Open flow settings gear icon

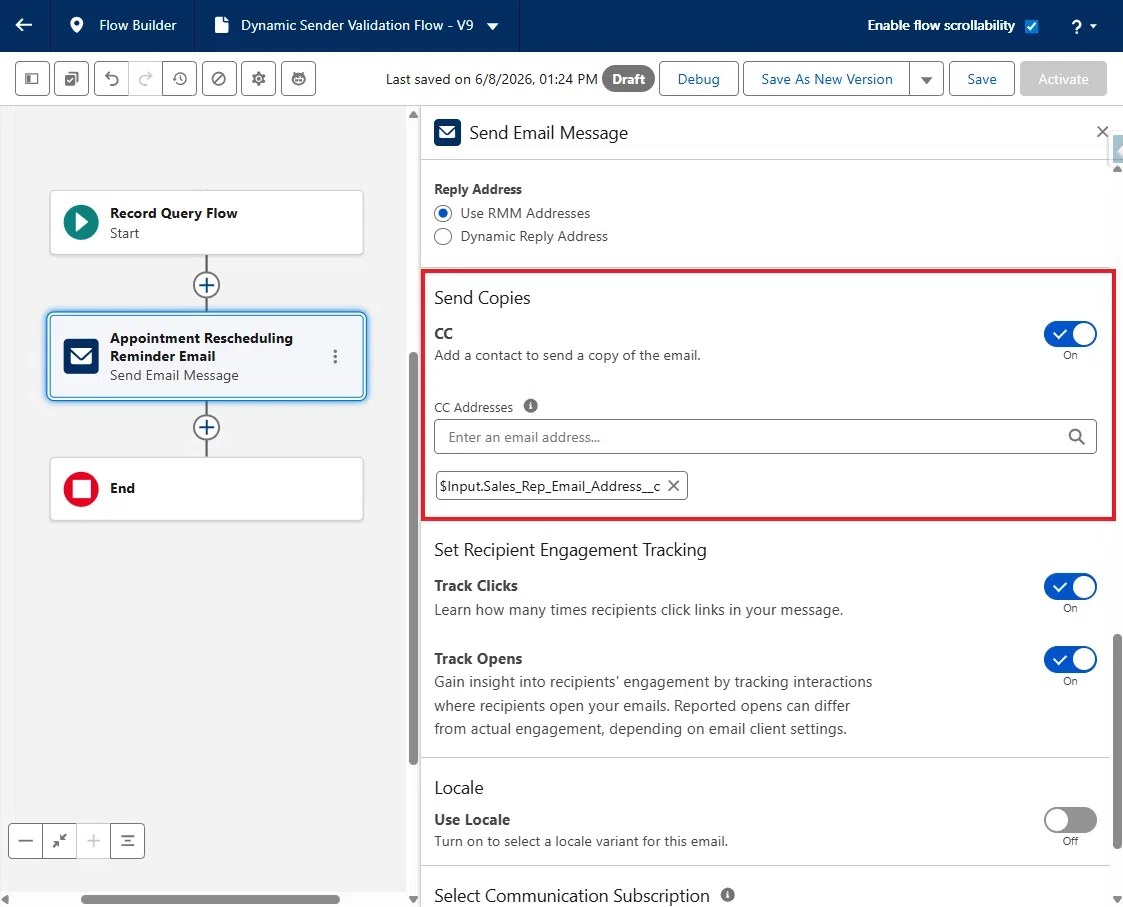259,79
